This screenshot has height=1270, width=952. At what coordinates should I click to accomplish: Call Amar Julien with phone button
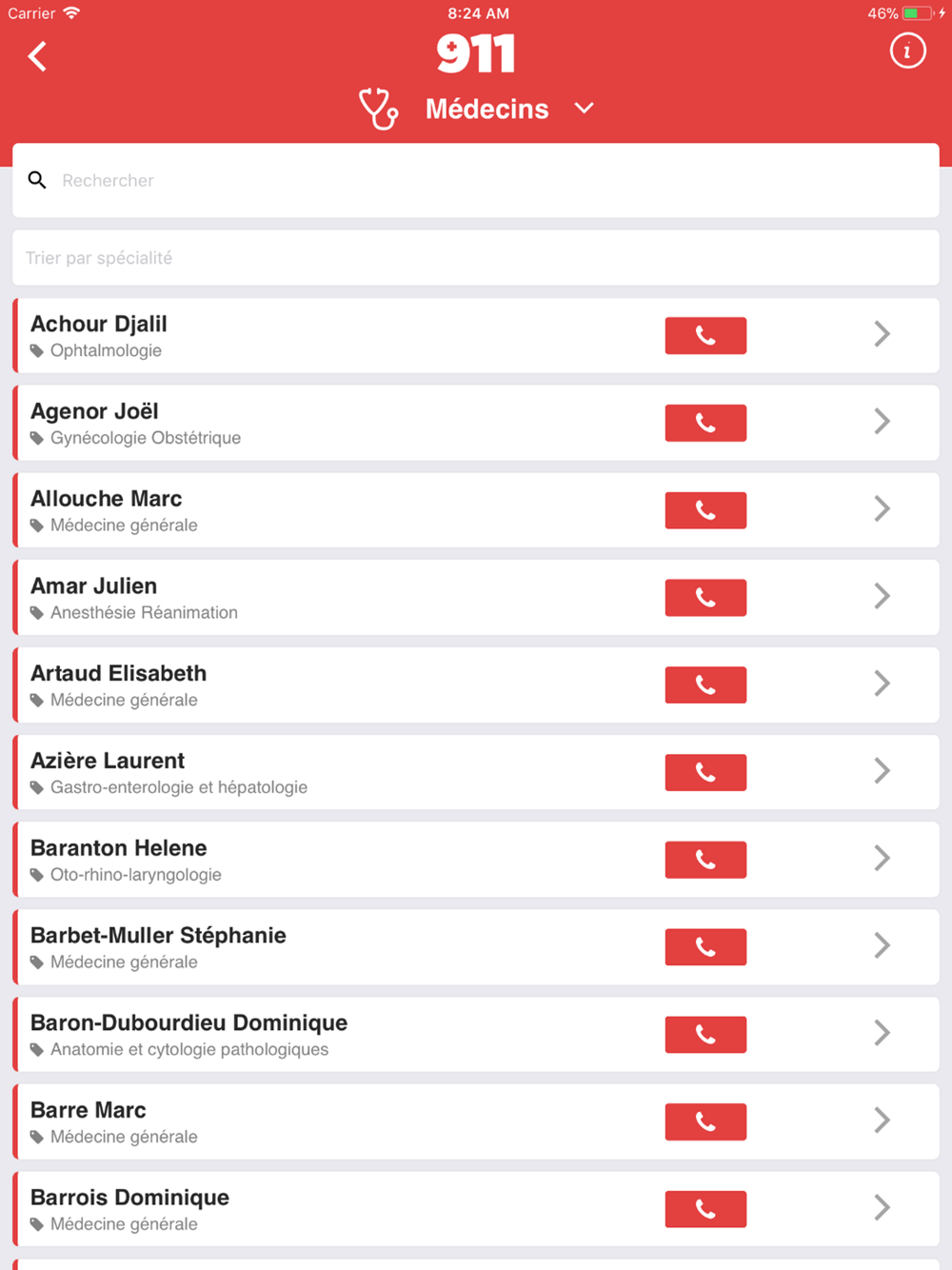pyautogui.click(x=705, y=598)
